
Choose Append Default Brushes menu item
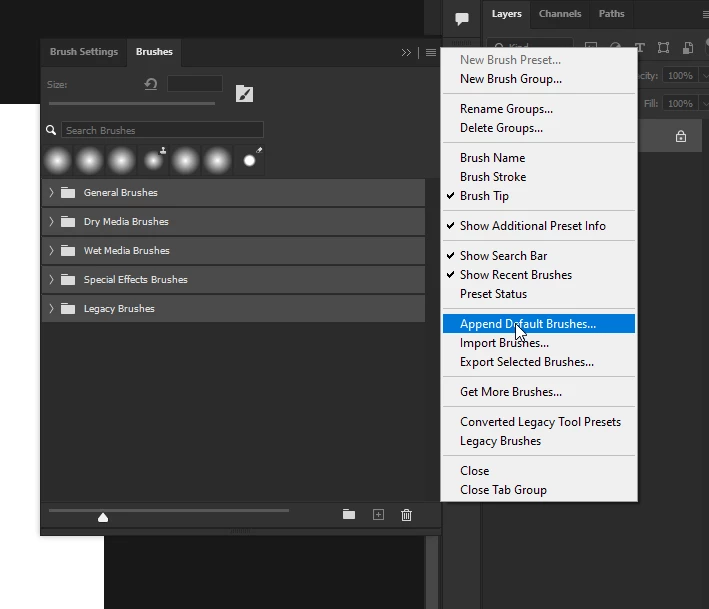click(x=539, y=324)
